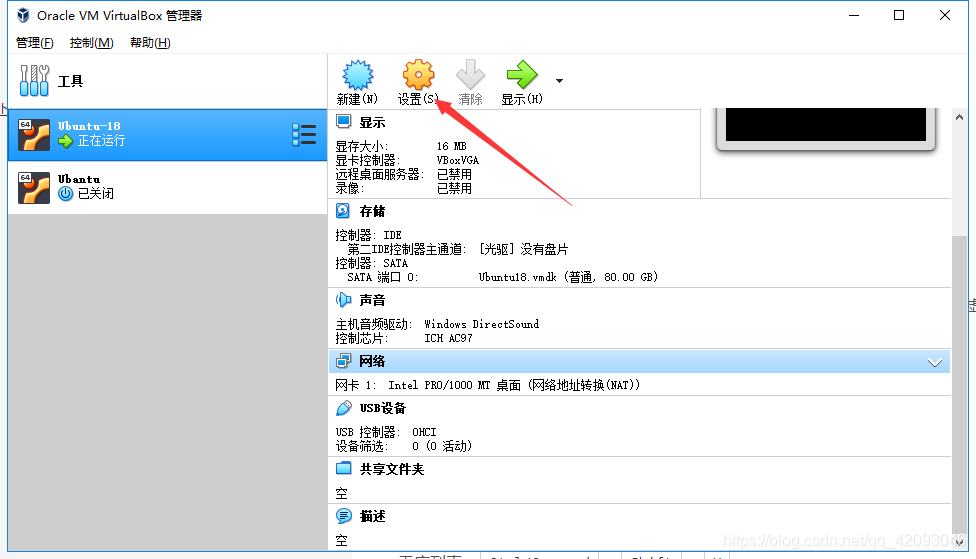Click the 'Windows DirectSound' audio driver value
This screenshot has width=976, height=559.
pyautogui.click(x=482, y=324)
